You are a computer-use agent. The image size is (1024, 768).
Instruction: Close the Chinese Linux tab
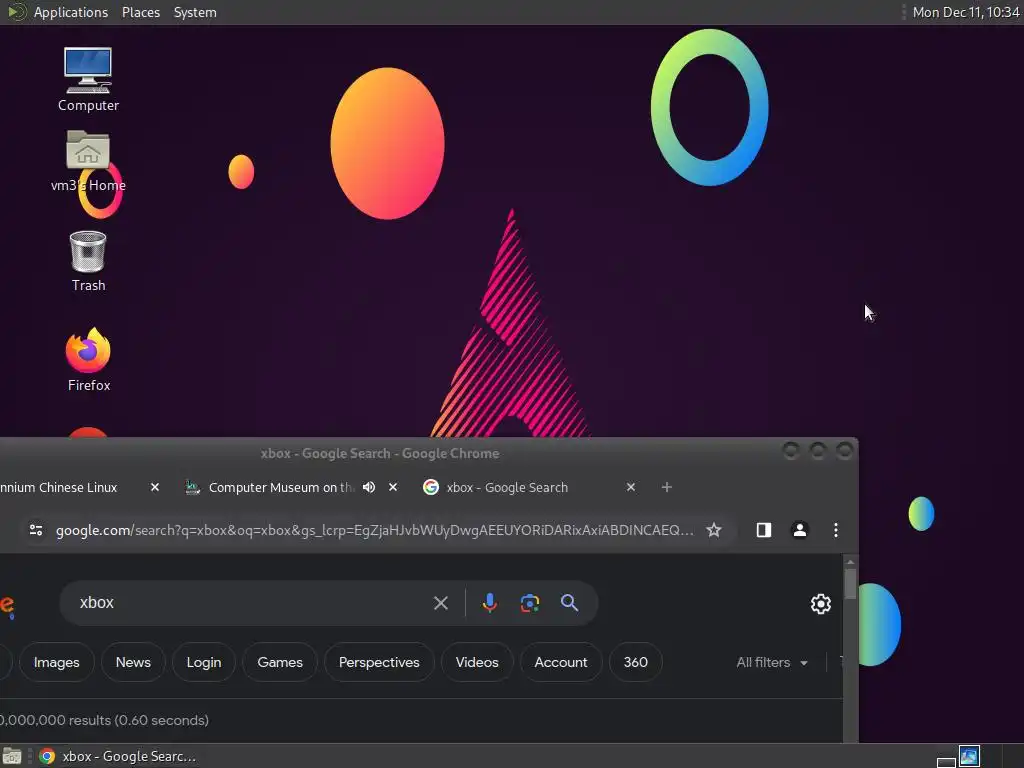(155, 487)
